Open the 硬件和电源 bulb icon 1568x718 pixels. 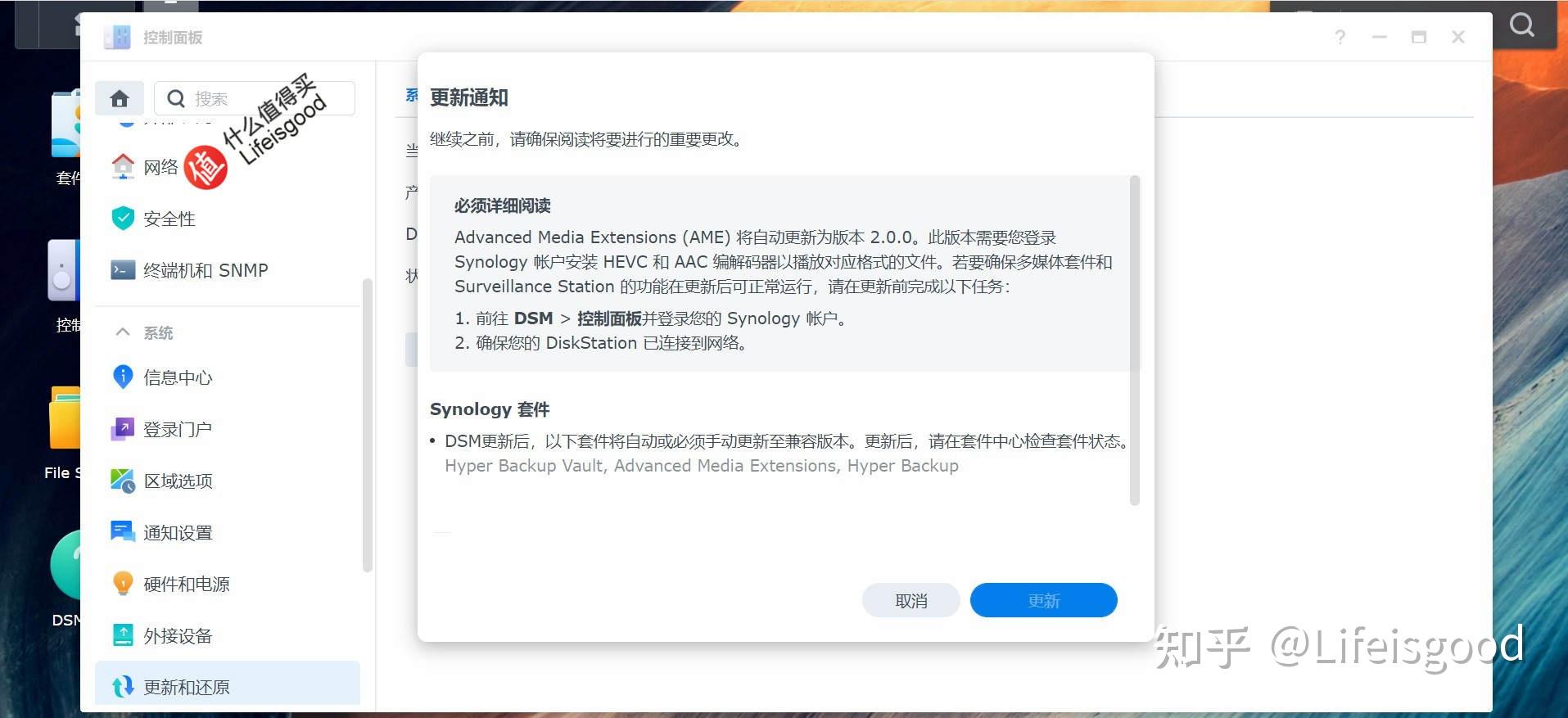[x=123, y=584]
